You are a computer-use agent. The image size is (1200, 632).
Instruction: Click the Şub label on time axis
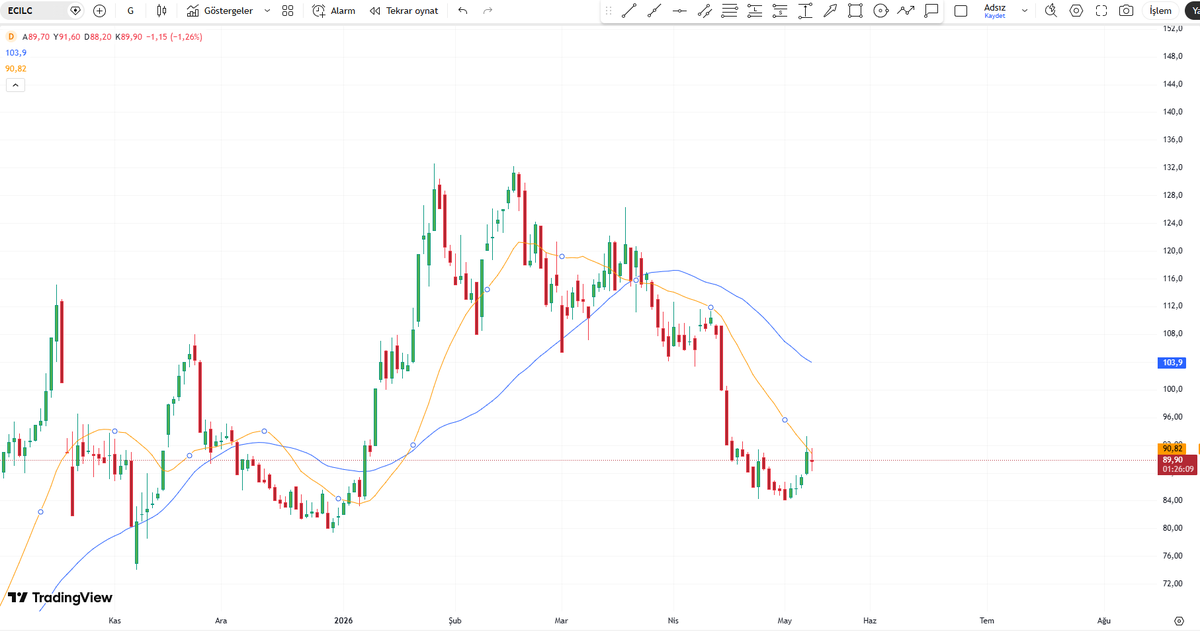455,620
